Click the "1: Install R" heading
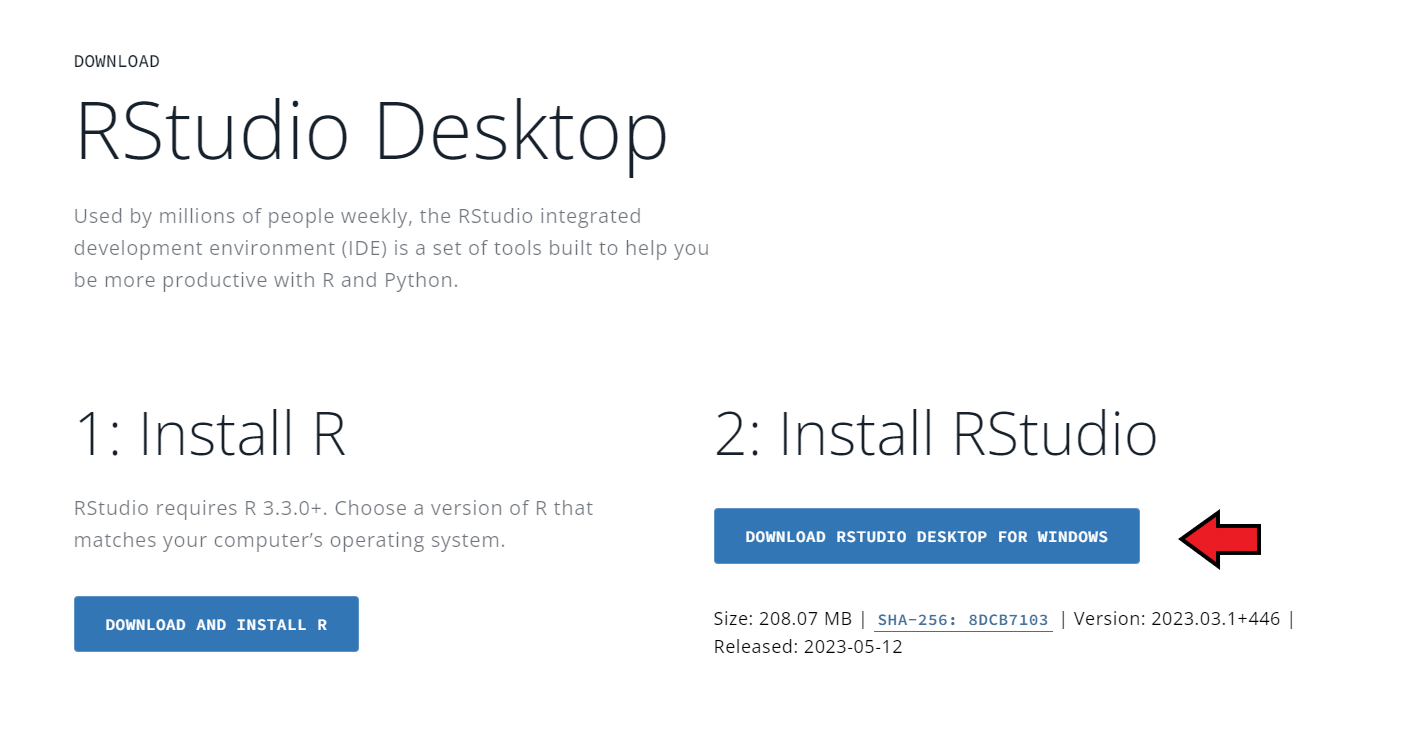Screen dimensions: 1405x733 click(x=210, y=434)
